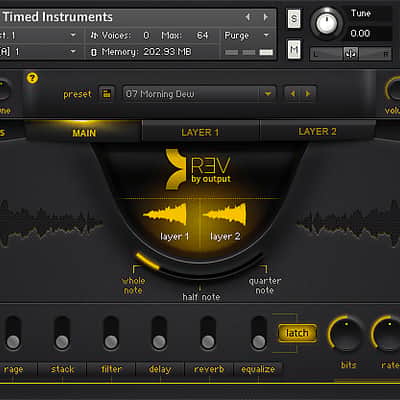400x400 pixels.
Task: Flip the stack effect switch
Action: (62, 334)
